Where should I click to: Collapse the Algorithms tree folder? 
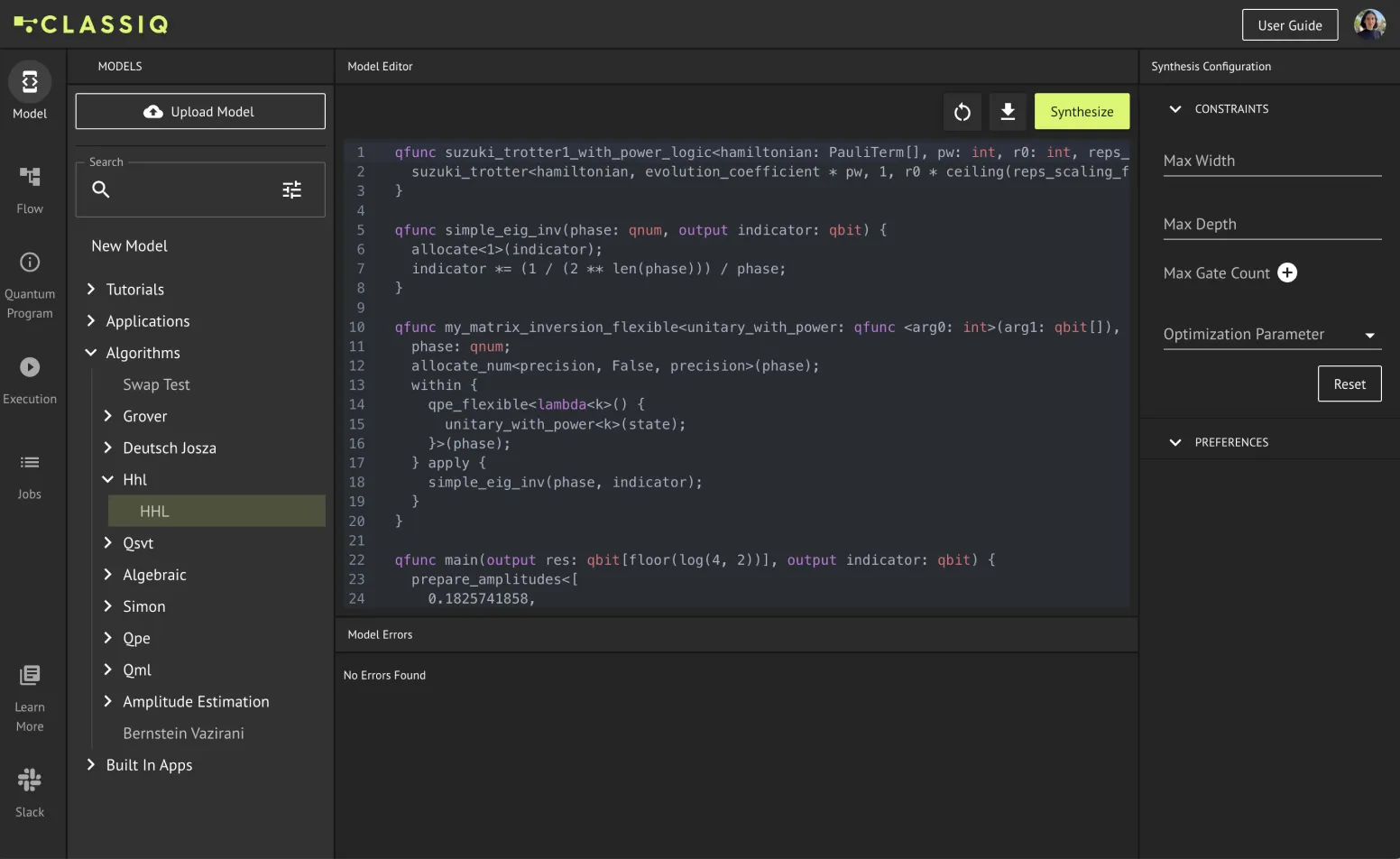[x=91, y=353]
